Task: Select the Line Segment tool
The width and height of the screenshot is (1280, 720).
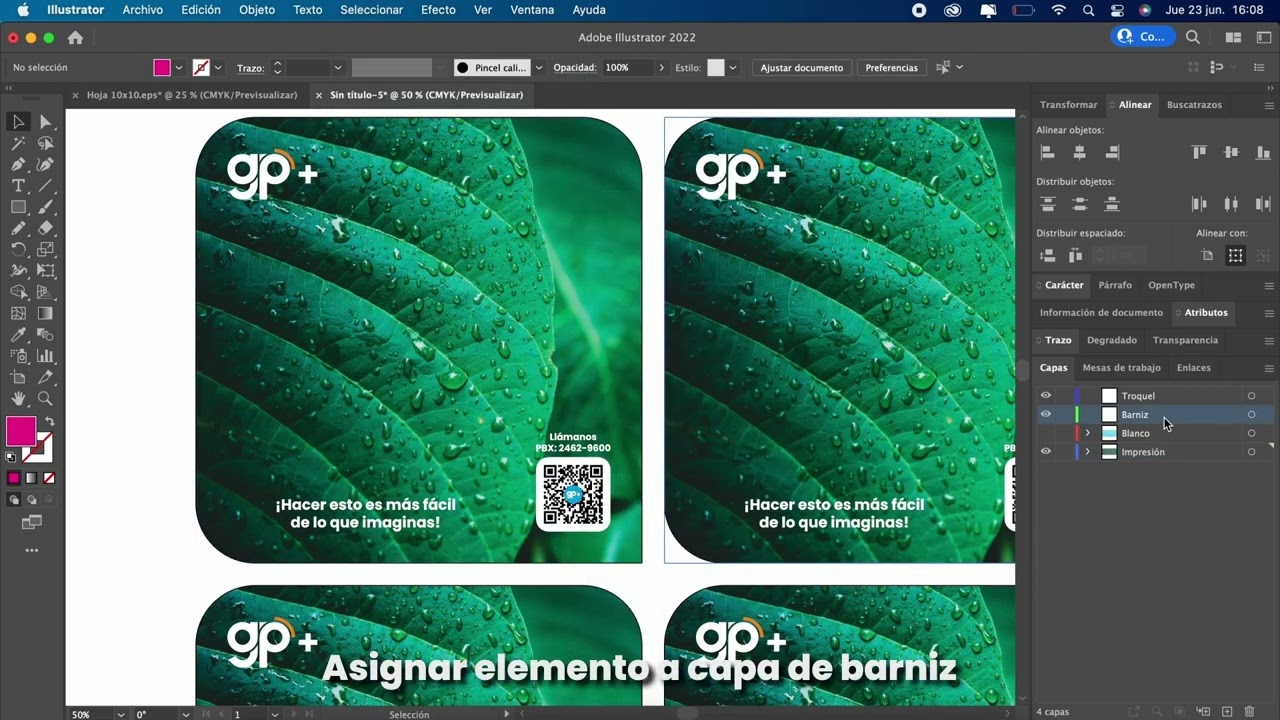Action: (45, 186)
